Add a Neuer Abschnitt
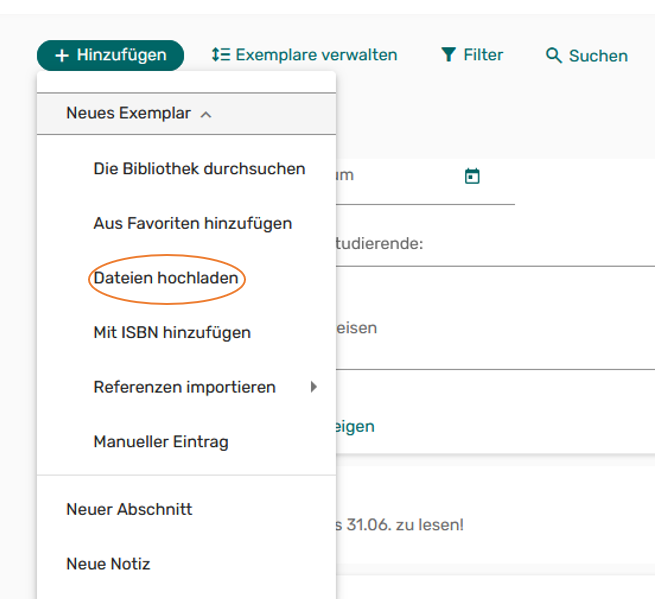The width and height of the screenshot is (655, 599). tap(129, 510)
